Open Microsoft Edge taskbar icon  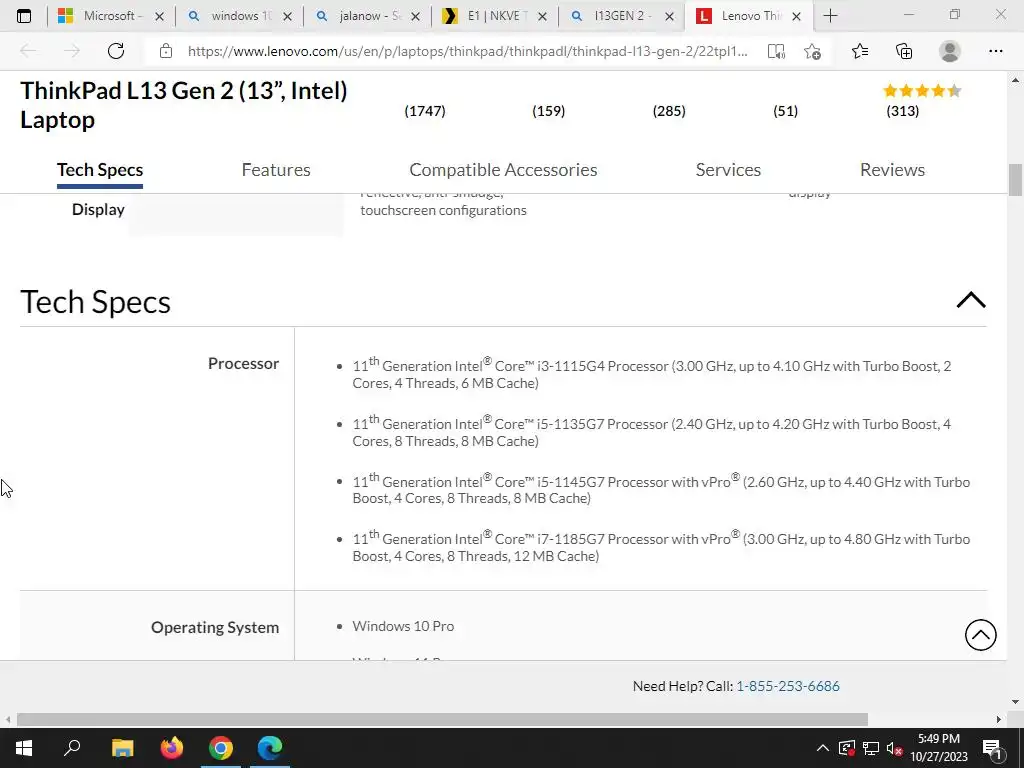click(270, 747)
